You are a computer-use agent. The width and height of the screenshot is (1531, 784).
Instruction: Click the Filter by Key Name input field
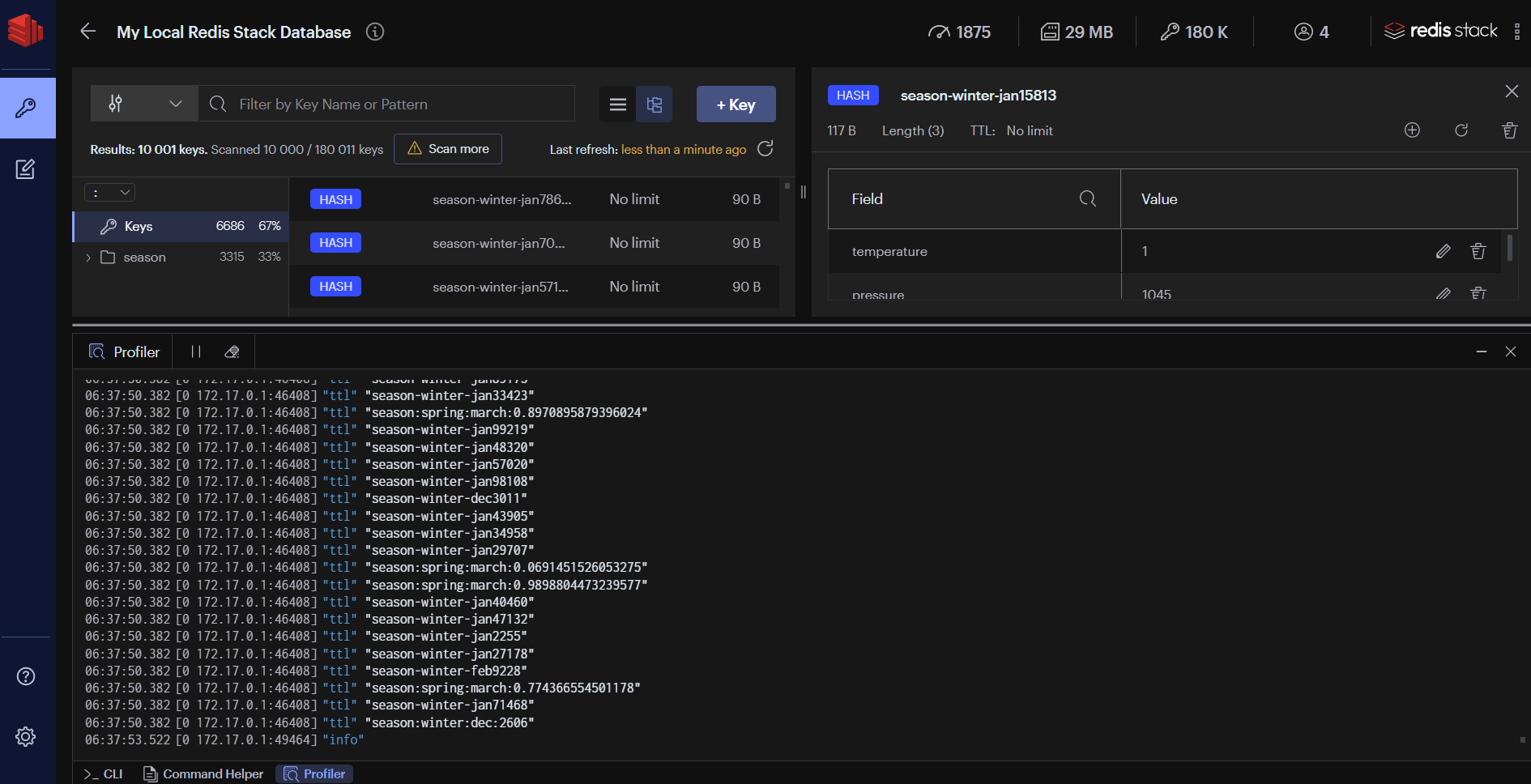387,104
